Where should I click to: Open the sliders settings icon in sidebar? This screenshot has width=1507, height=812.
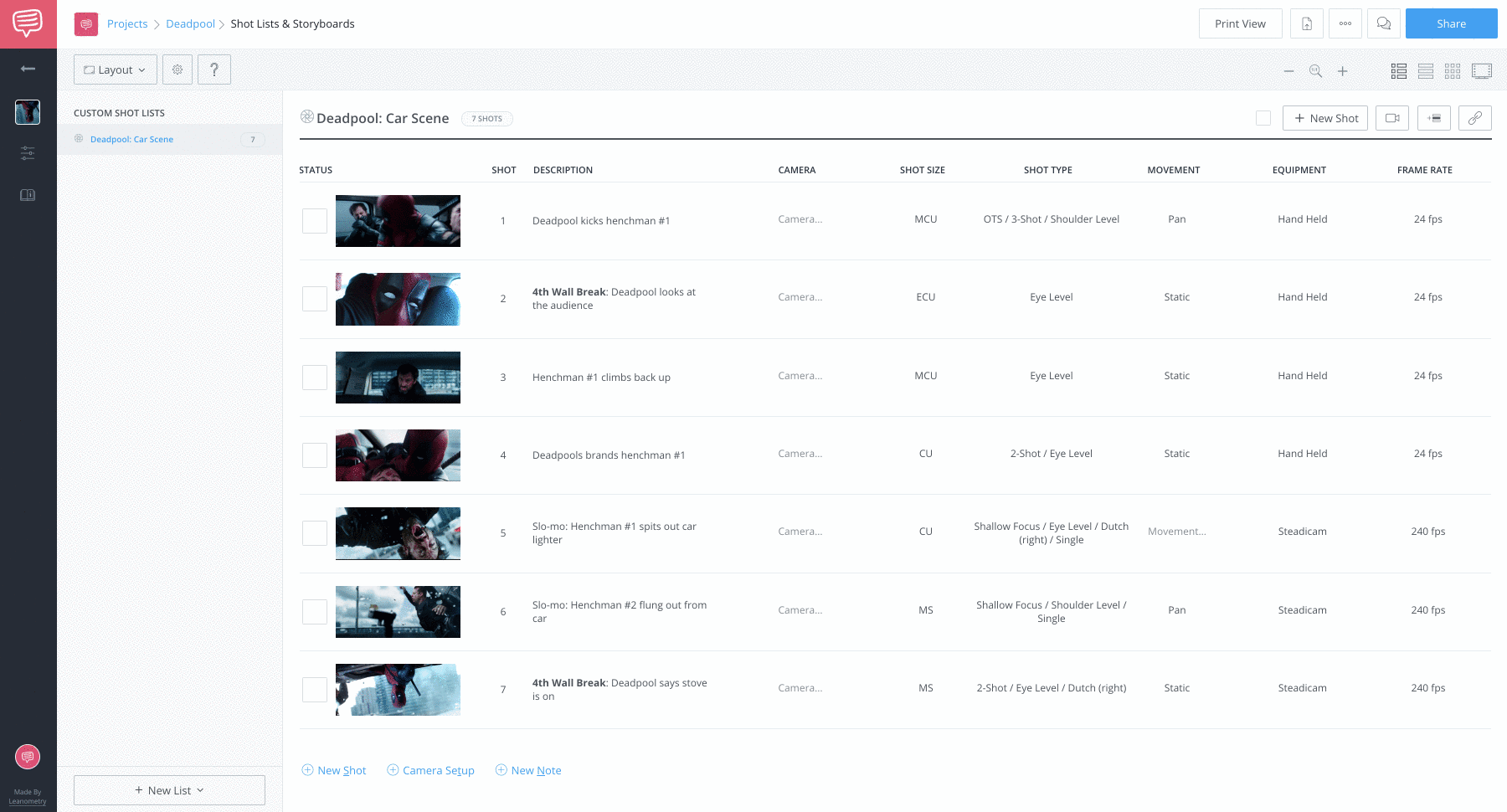pos(28,152)
